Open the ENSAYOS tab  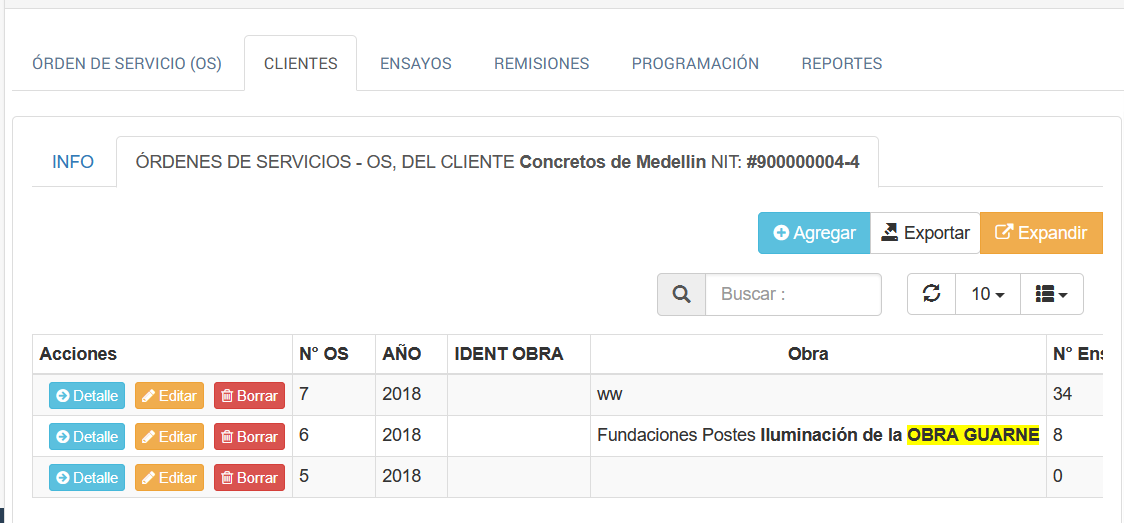pyautogui.click(x=416, y=63)
